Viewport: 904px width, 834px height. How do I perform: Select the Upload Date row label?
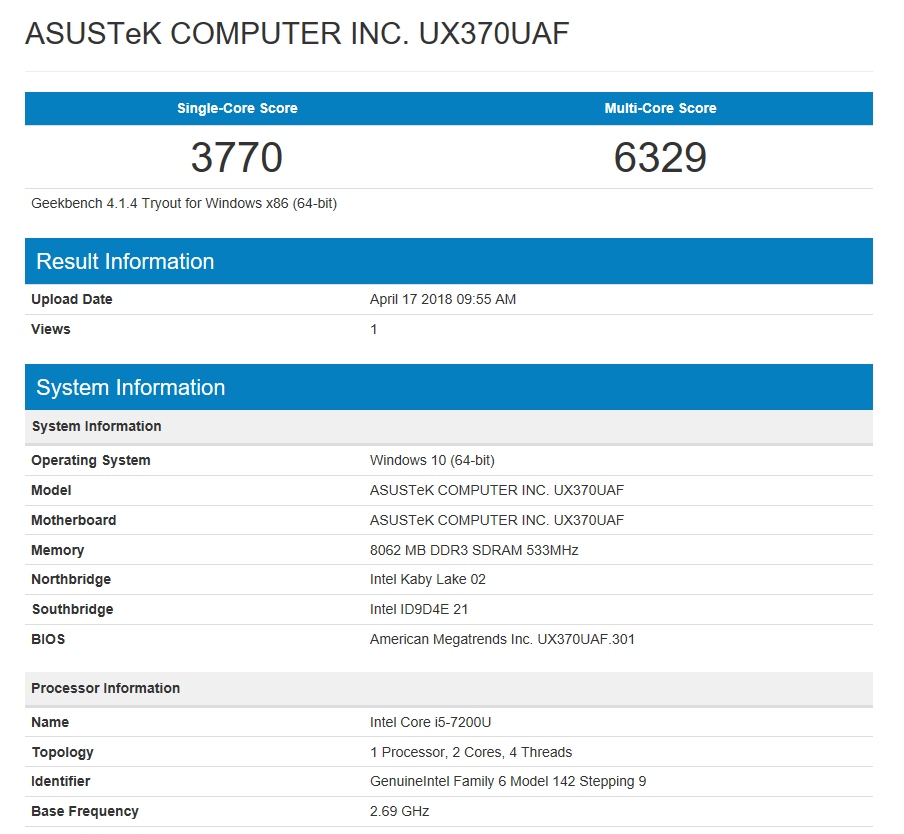pos(71,300)
